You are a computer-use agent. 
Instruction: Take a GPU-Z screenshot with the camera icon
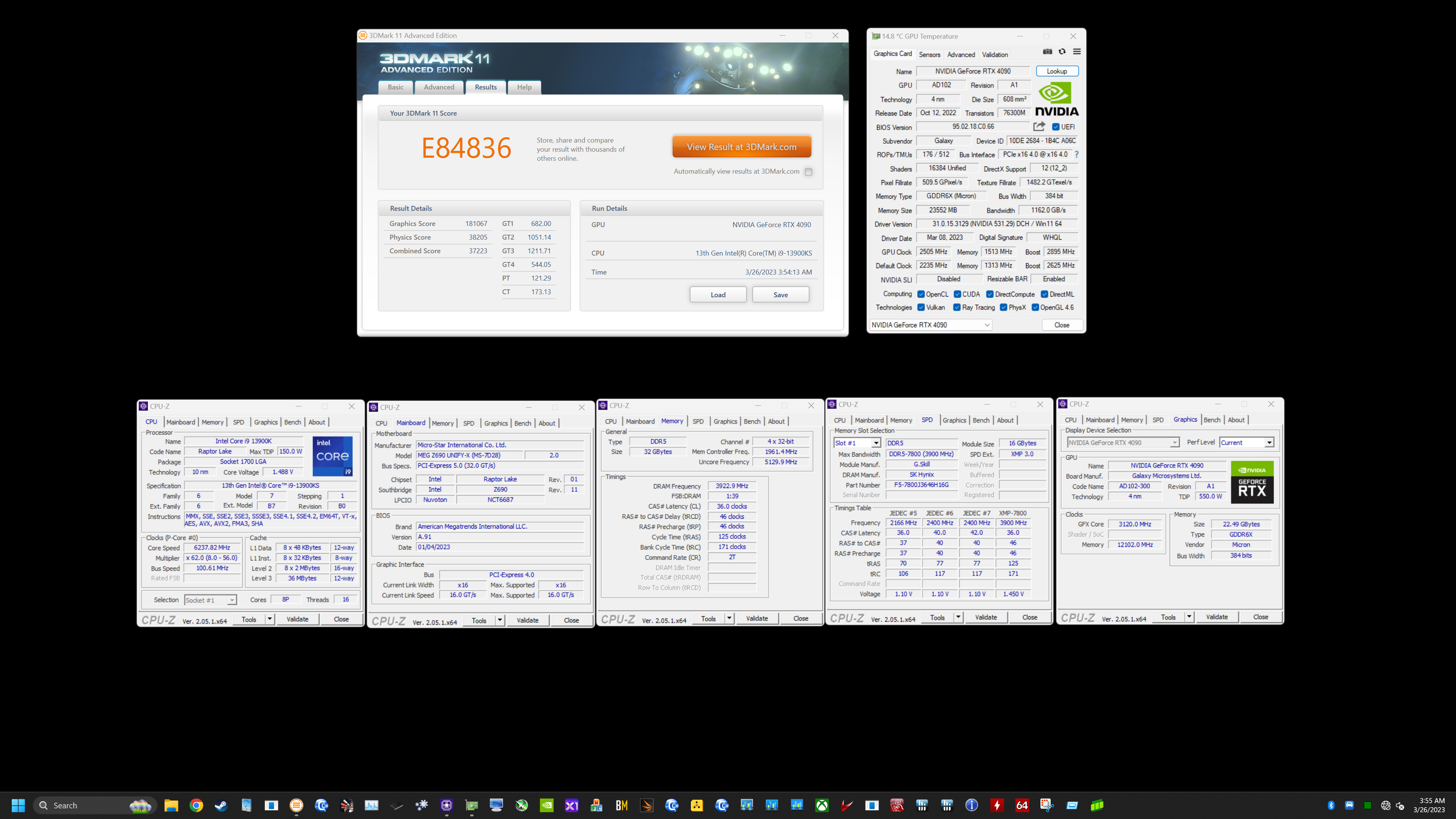pyautogui.click(x=1047, y=52)
